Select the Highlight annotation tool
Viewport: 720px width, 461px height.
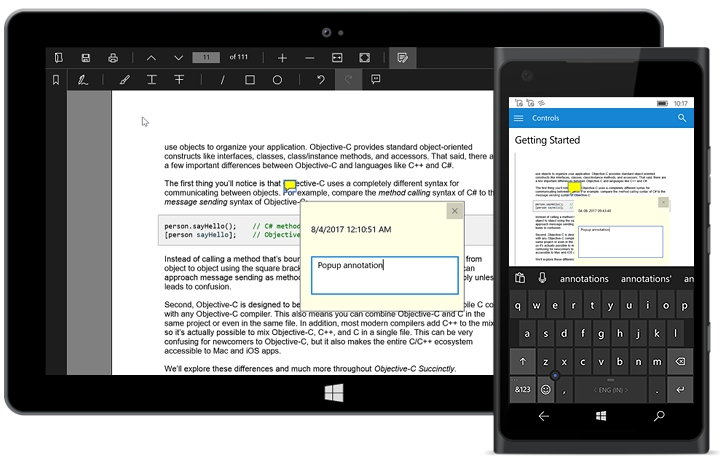coord(124,80)
